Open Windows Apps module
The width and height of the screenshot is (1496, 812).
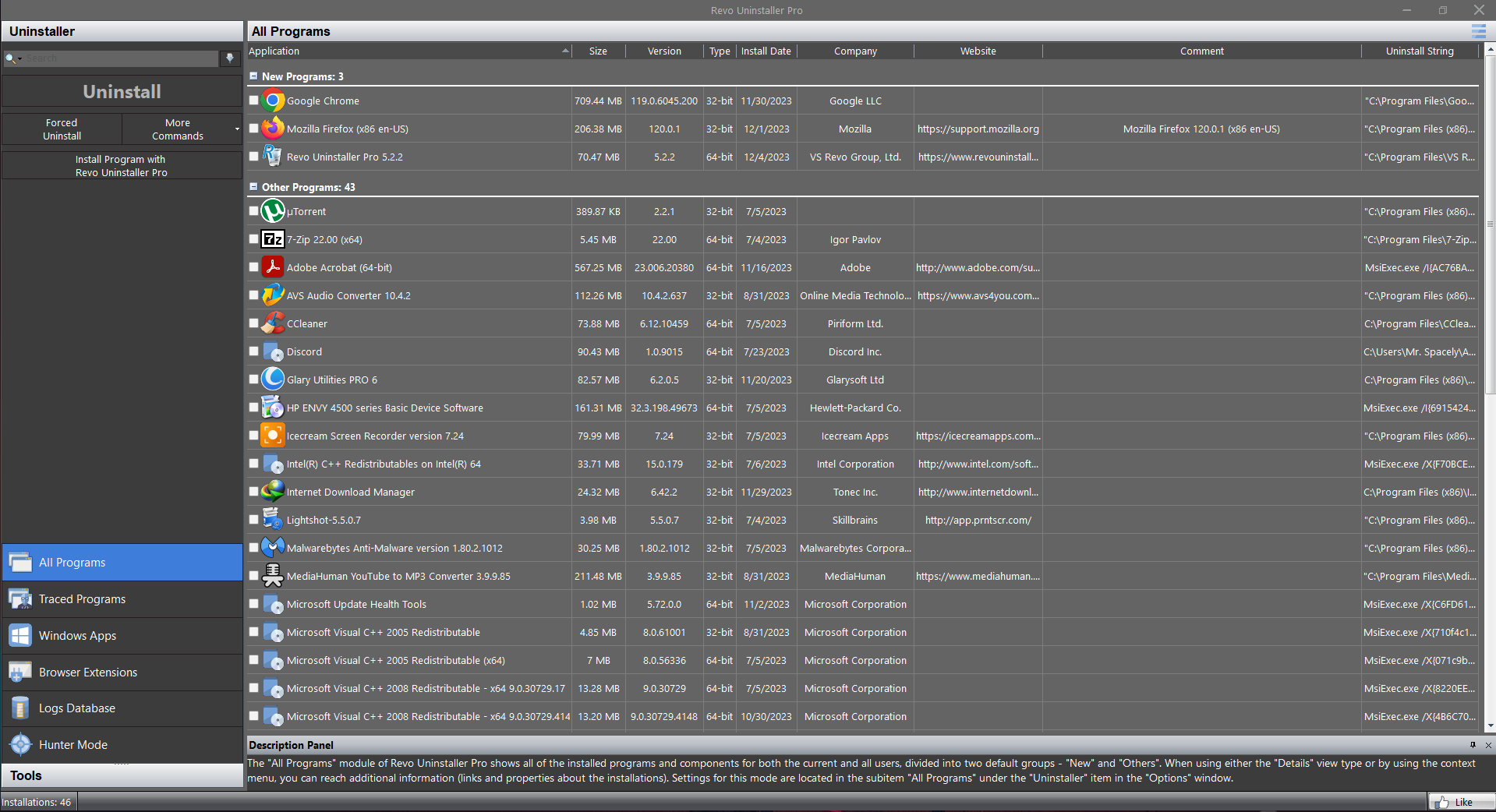click(x=122, y=635)
